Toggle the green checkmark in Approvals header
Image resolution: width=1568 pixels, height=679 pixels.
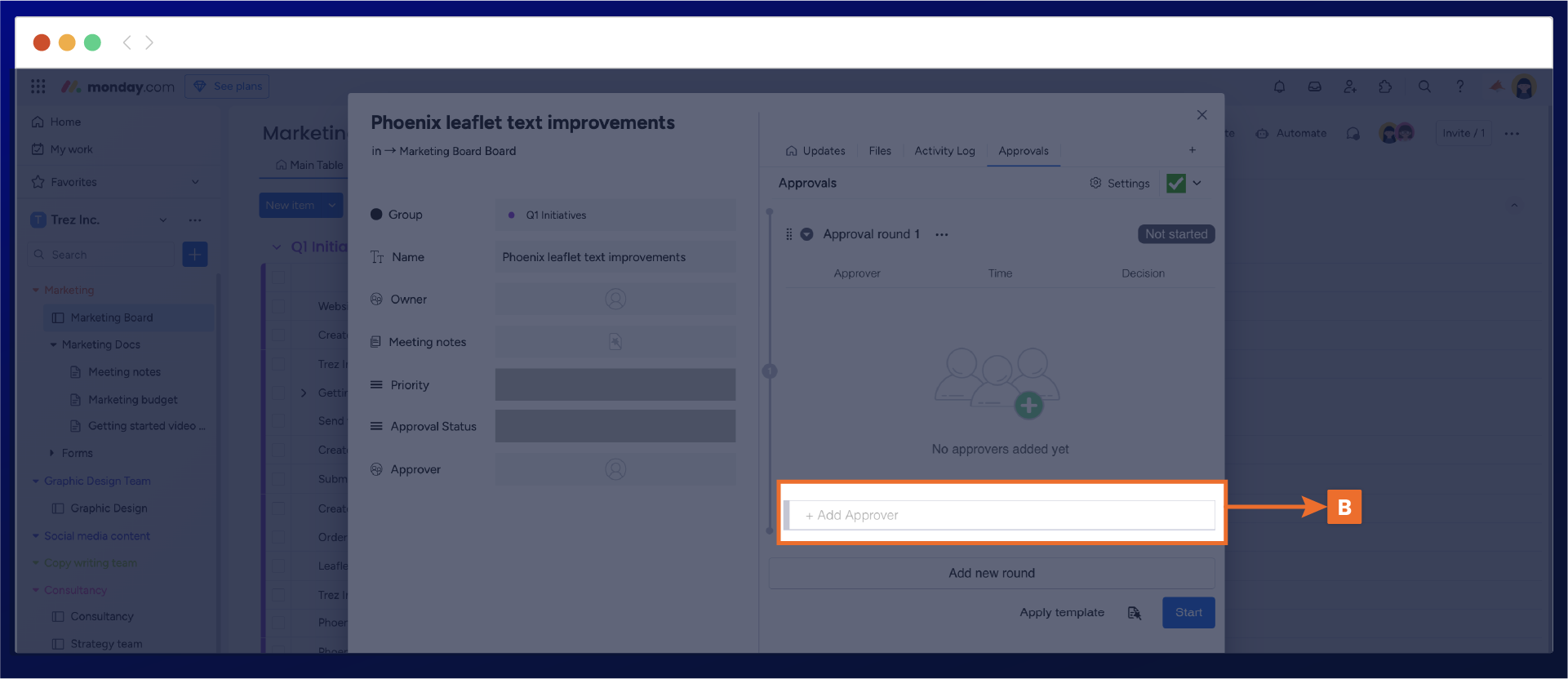pyautogui.click(x=1175, y=184)
